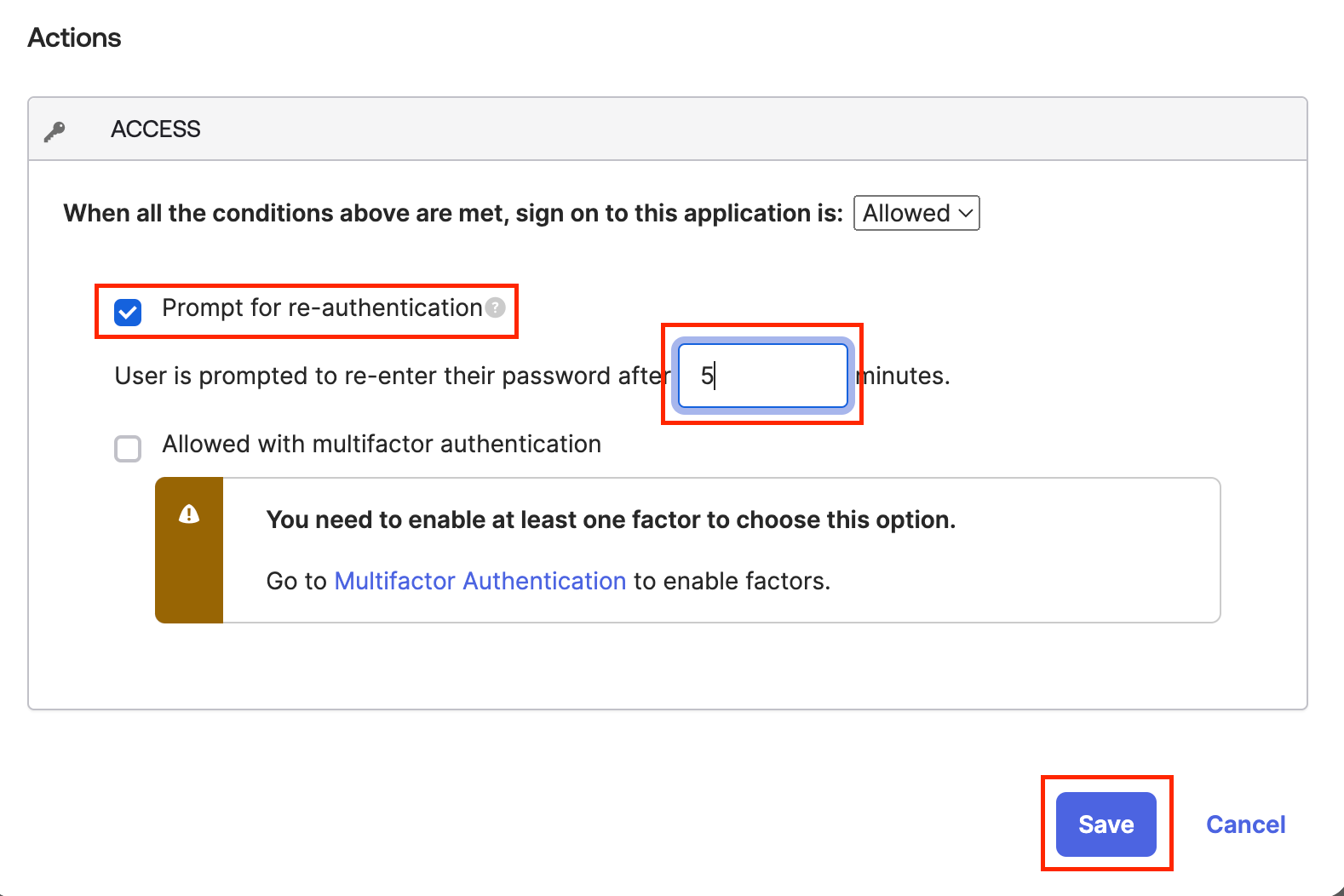The height and width of the screenshot is (896, 1344).
Task: Click the ACCESS section header title
Action: [156, 129]
